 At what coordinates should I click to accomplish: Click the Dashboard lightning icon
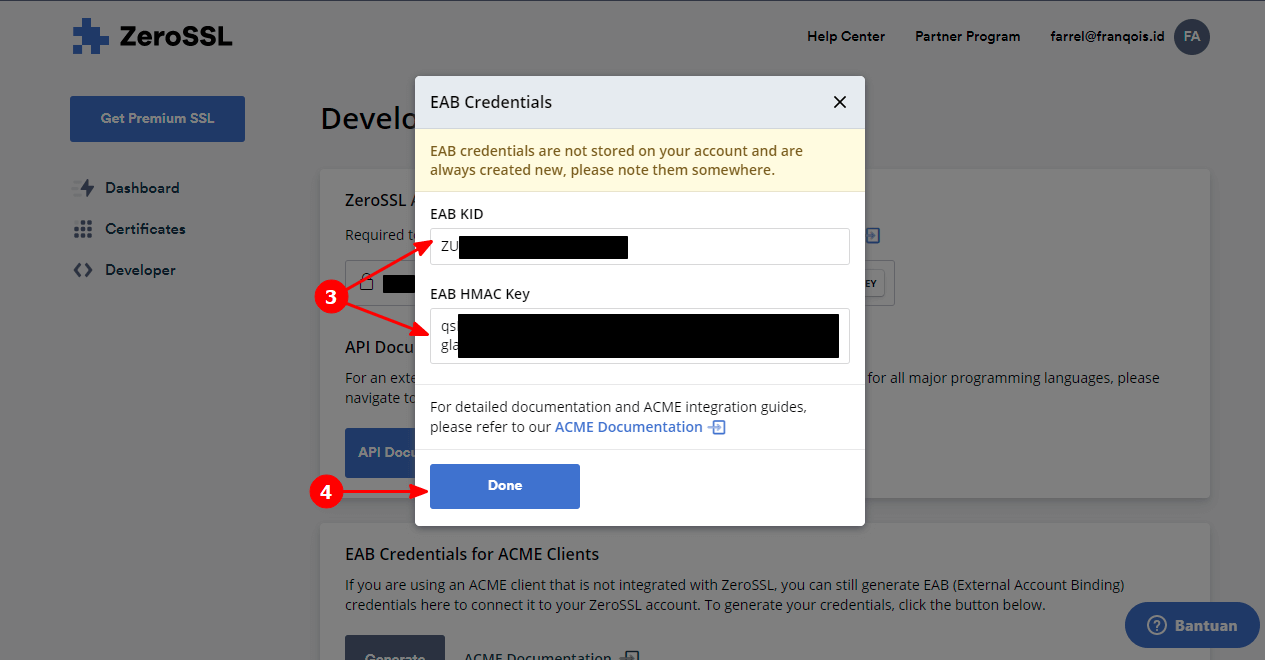coord(84,188)
